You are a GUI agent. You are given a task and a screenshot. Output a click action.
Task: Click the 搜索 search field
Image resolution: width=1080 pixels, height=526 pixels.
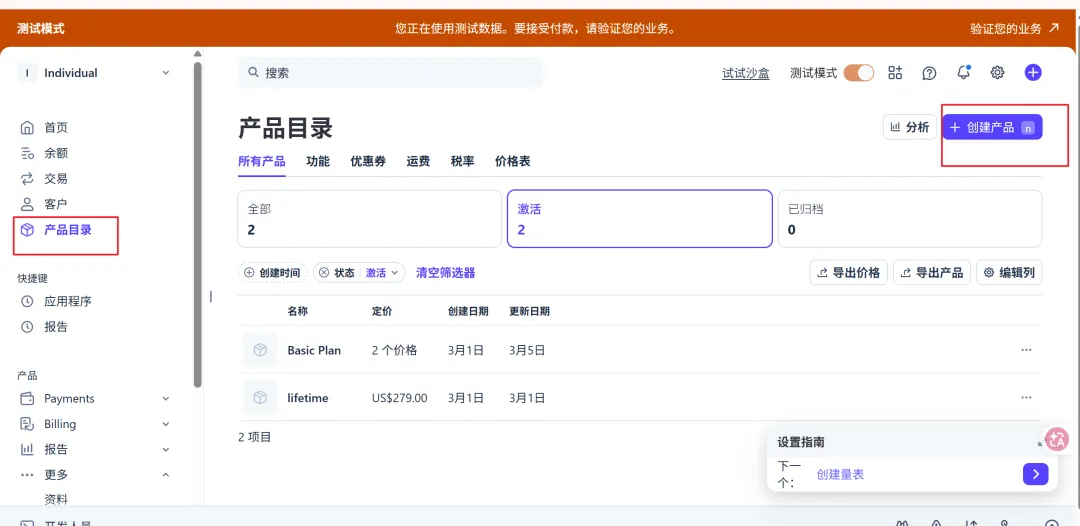pos(390,73)
